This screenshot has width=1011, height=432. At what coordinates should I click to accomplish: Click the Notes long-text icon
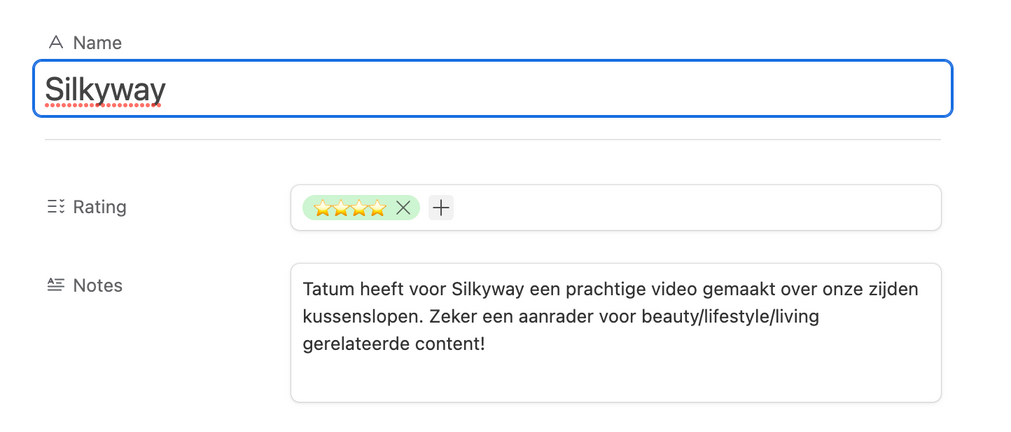tap(56, 285)
